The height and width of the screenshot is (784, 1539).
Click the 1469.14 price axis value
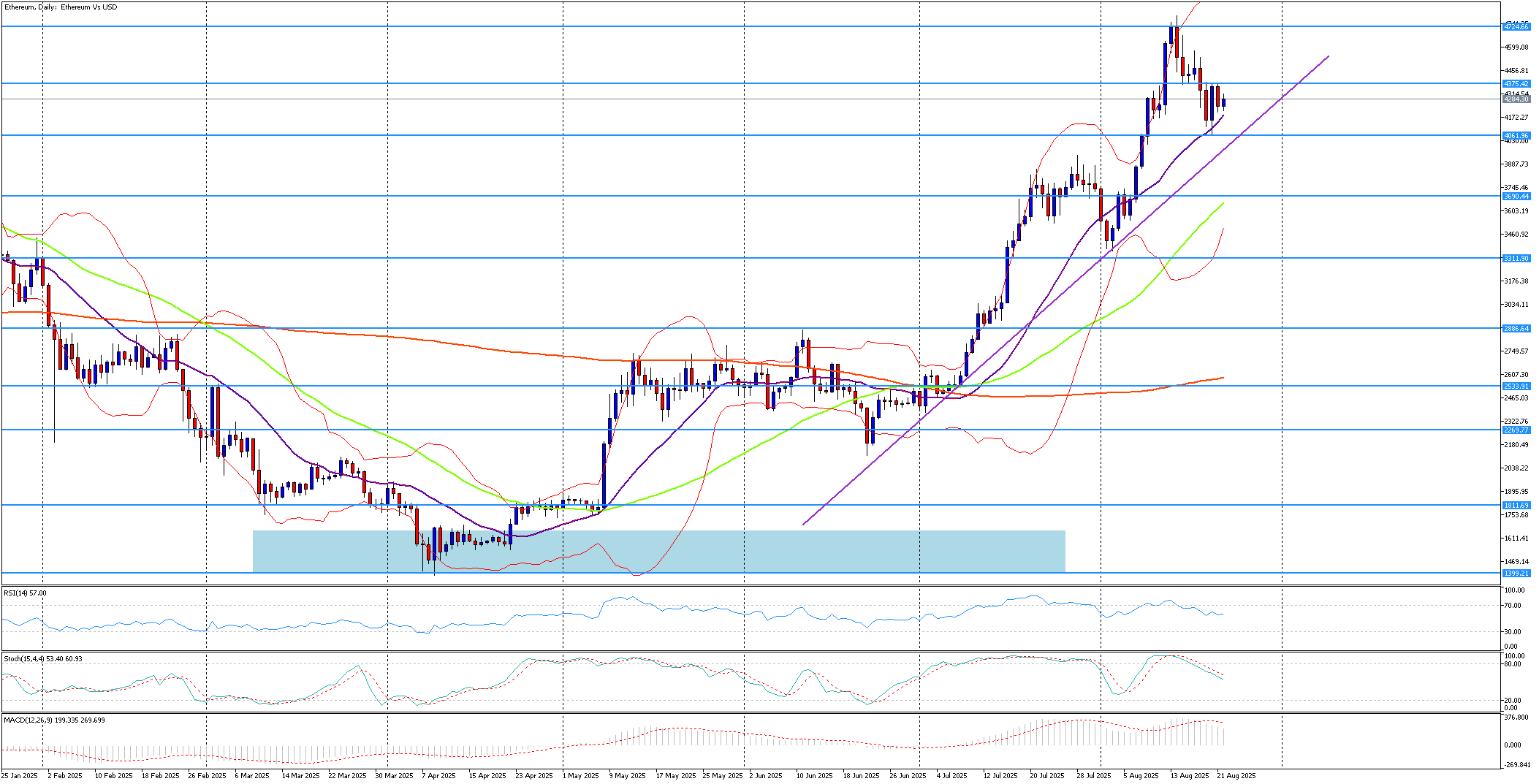(1516, 562)
